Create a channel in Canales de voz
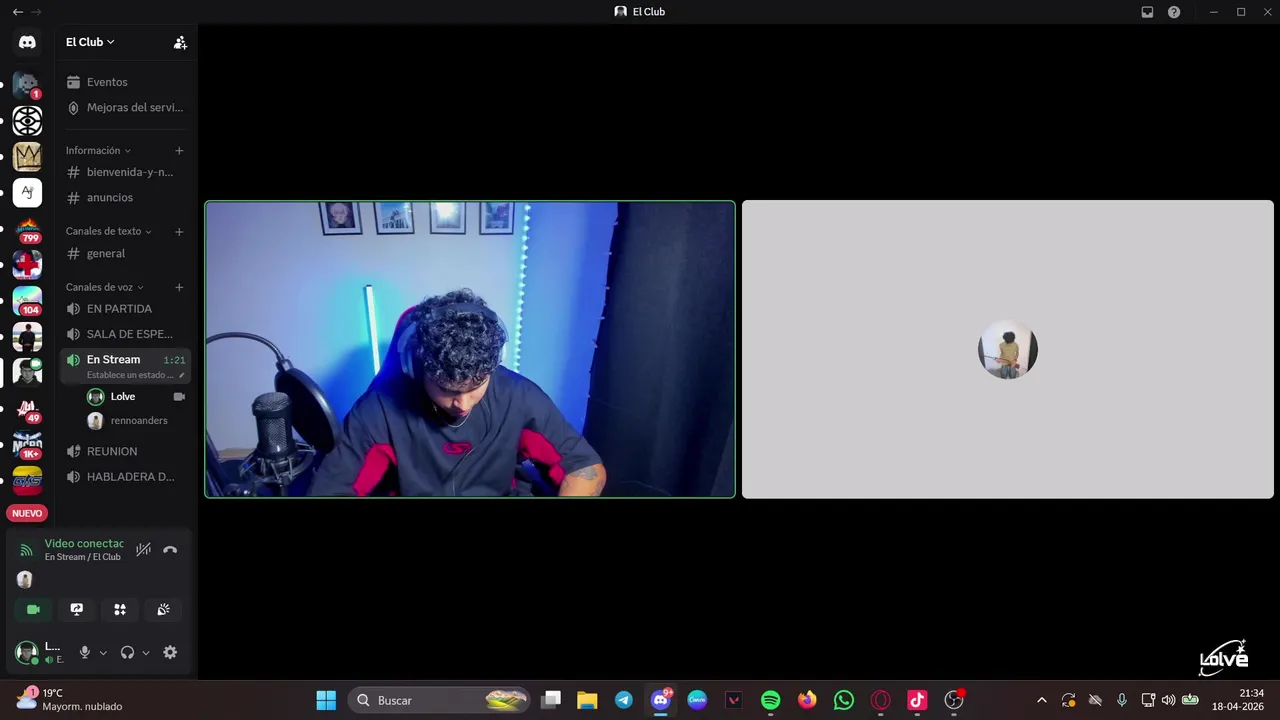The image size is (1280, 720). point(179,287)
